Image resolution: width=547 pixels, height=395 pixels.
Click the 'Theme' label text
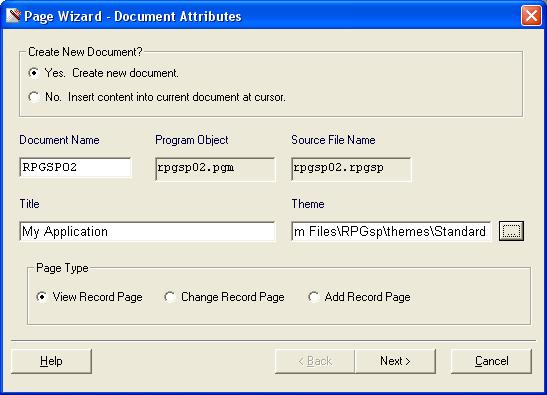[x=308, y=204]
